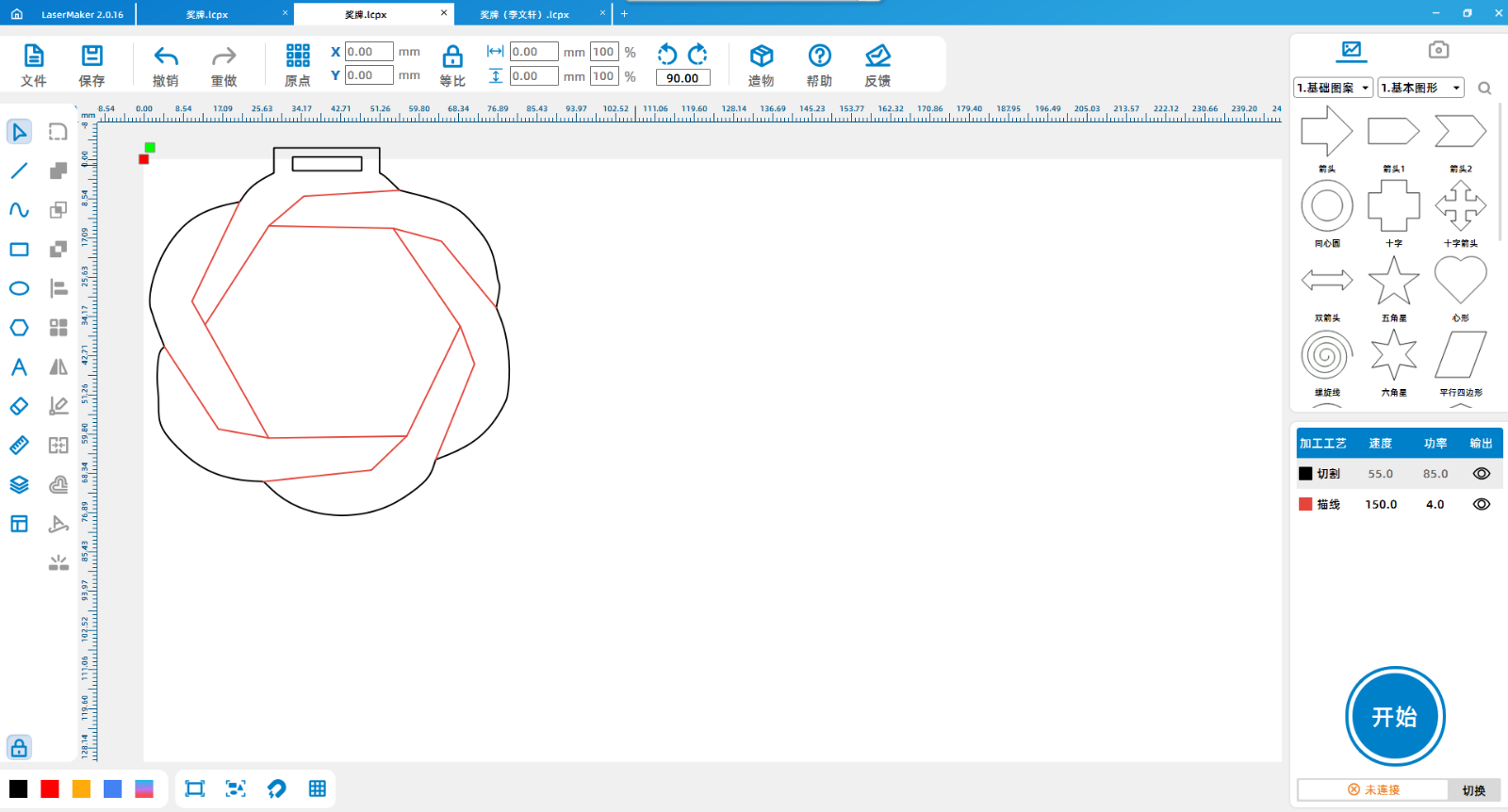Viewport: 1508px width, 812px height.
Task: Pick the red color swatch
Action: pyautogui.click(x=50, y=789)
